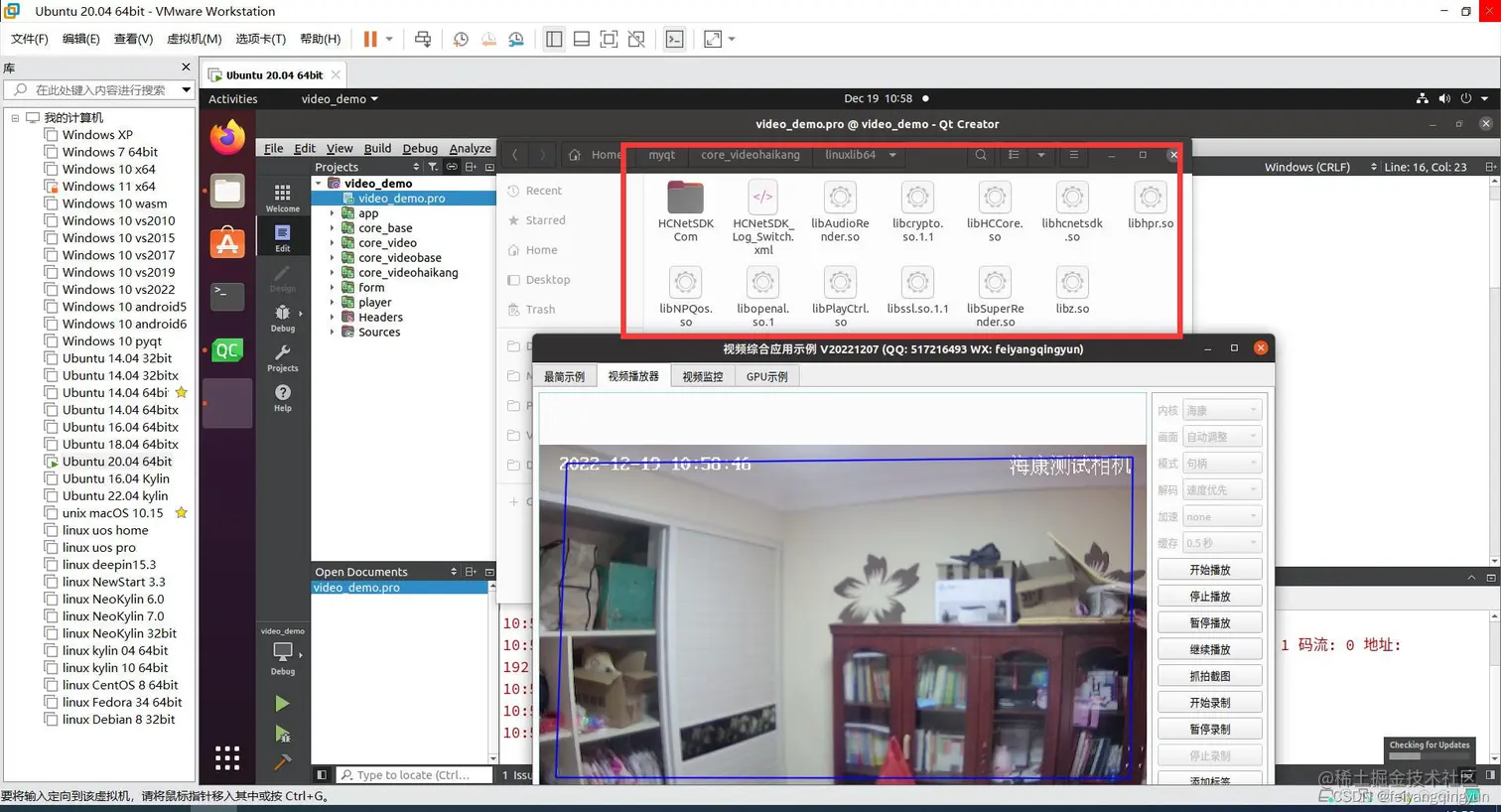Select HCNetSDK_Log_Switch.xml file
The height and width of the screenshot is (812, 1501).
pyautogui.click(x=762, y=217)
